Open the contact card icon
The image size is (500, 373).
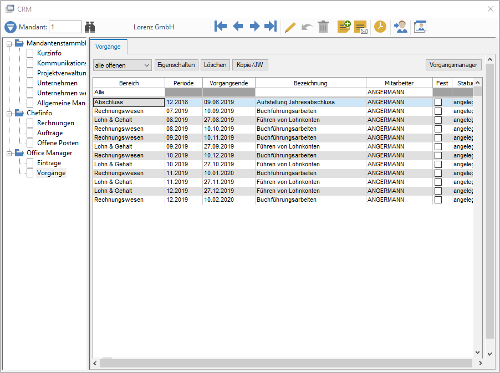420,27
